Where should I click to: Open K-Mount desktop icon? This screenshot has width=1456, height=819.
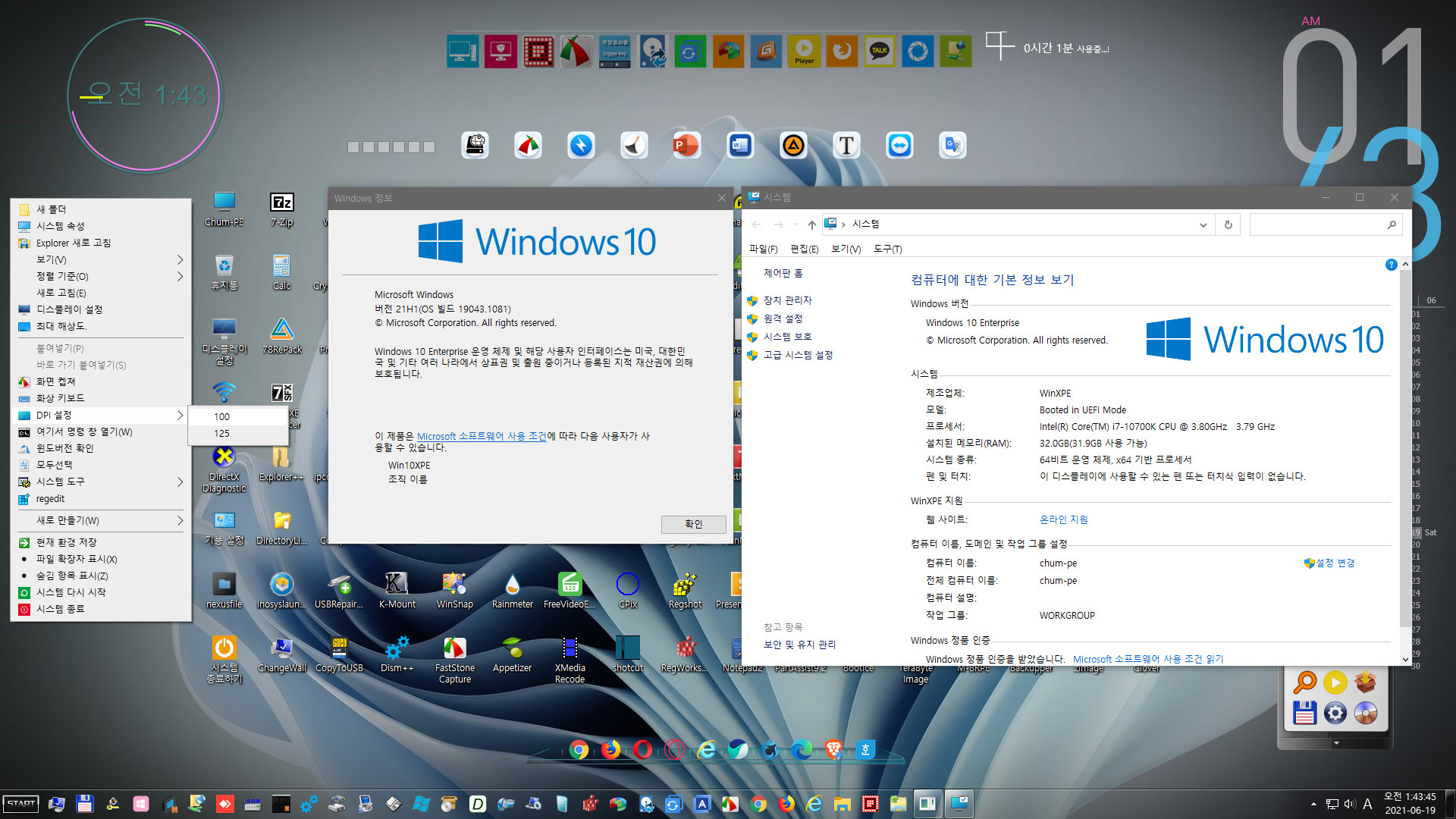coord(397,591)
